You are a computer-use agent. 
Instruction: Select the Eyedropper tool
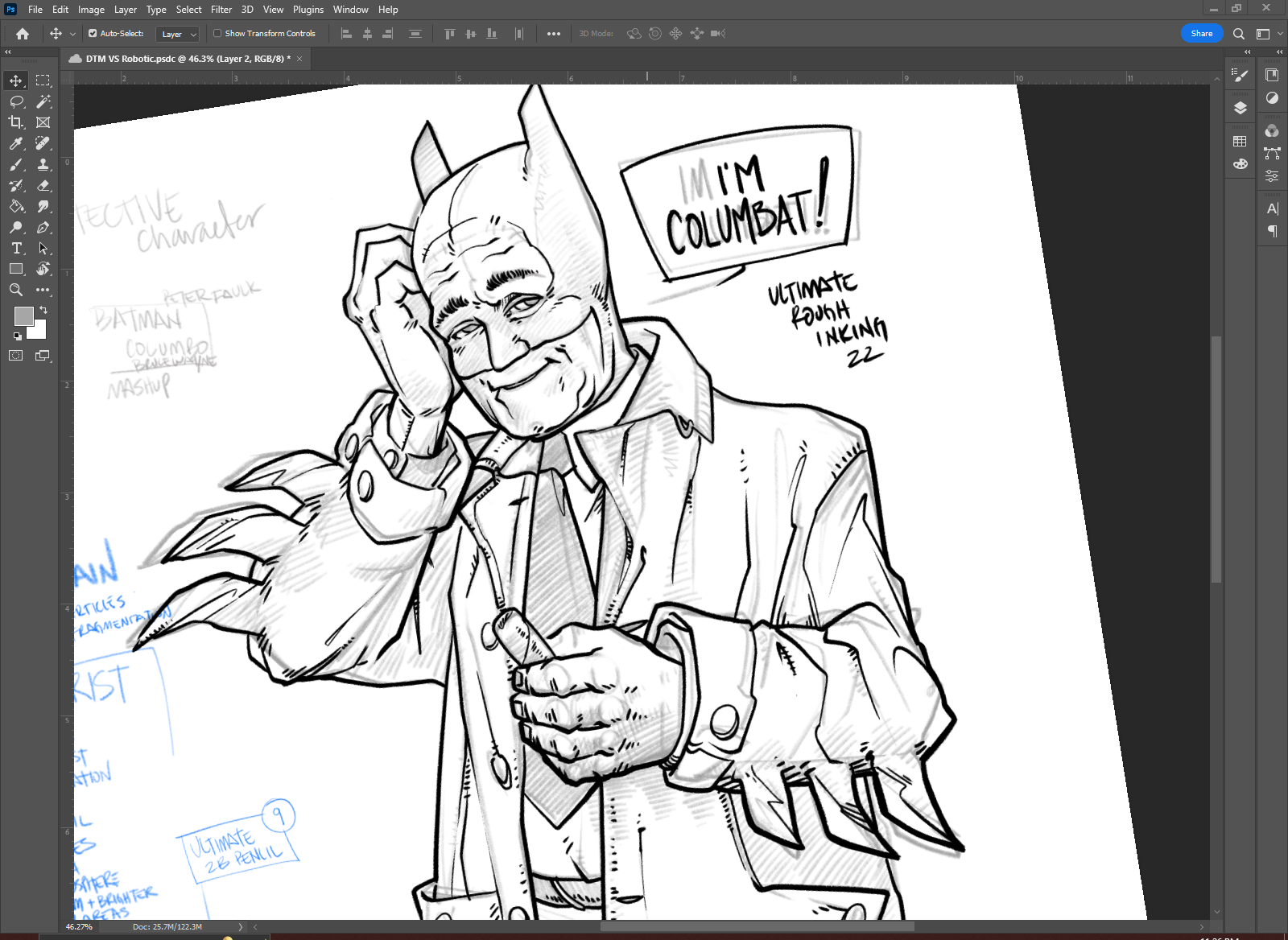point(16,143)
